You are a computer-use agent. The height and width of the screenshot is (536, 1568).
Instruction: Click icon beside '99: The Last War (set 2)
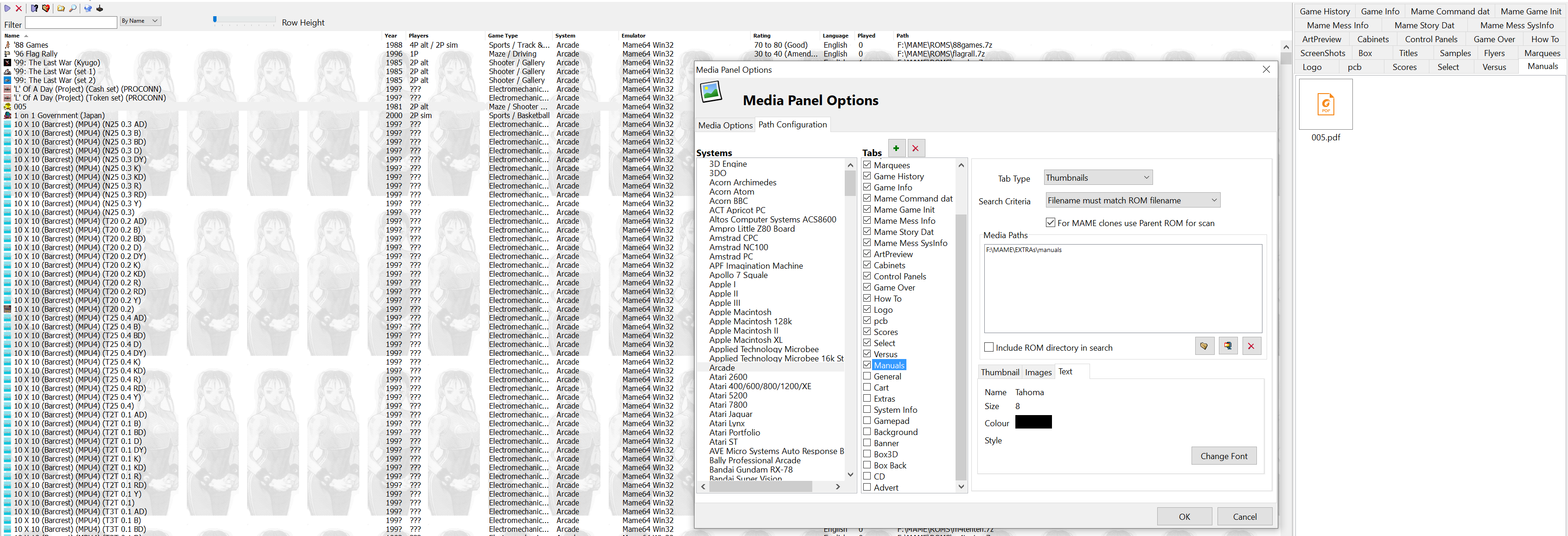[7, 80]
